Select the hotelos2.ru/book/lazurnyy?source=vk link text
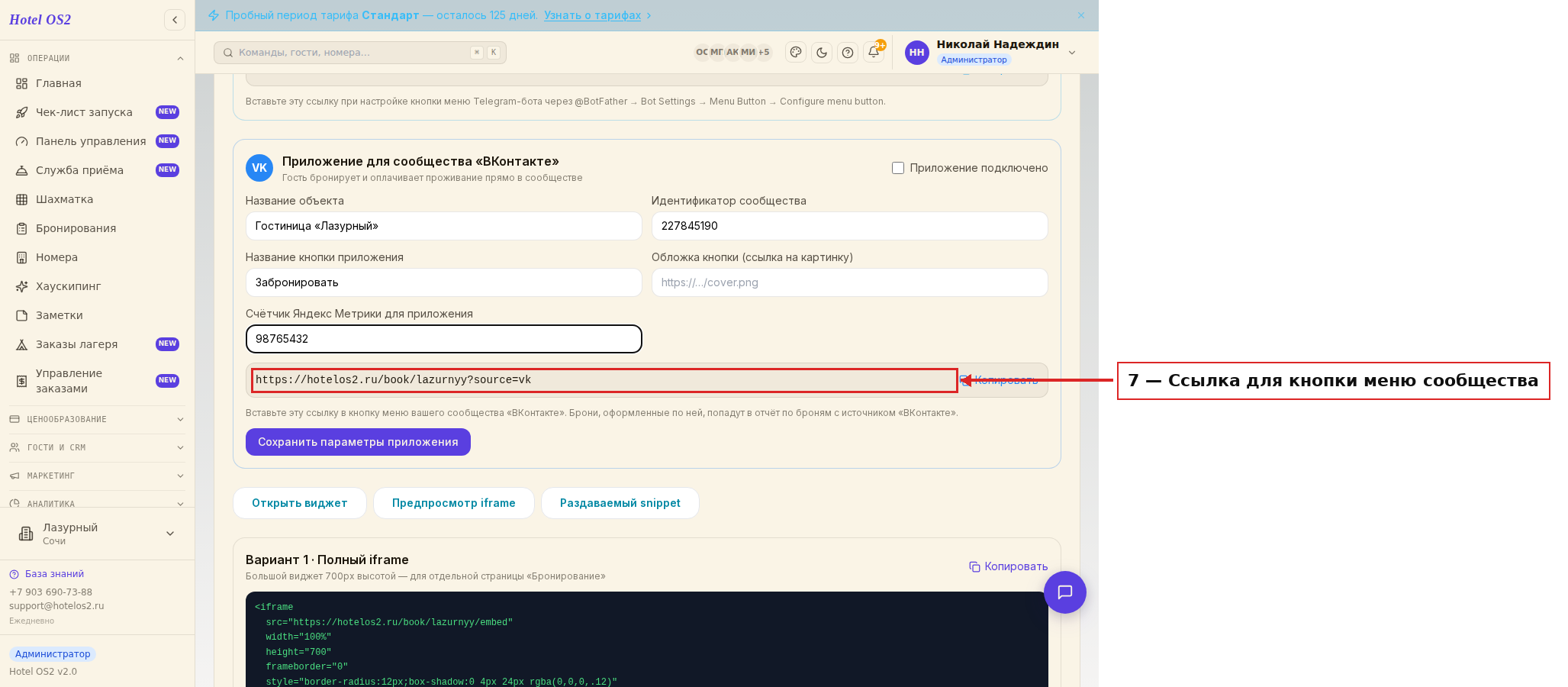Viewport: 1568px width, 687px height. click(393, 380)
